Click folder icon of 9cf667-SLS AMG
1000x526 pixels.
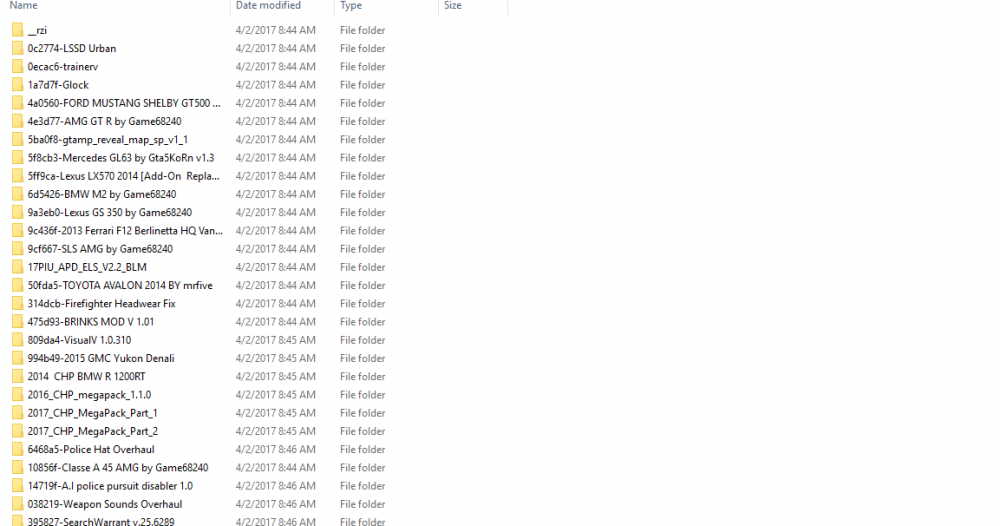pyautogui.click(x=17, y=249)
